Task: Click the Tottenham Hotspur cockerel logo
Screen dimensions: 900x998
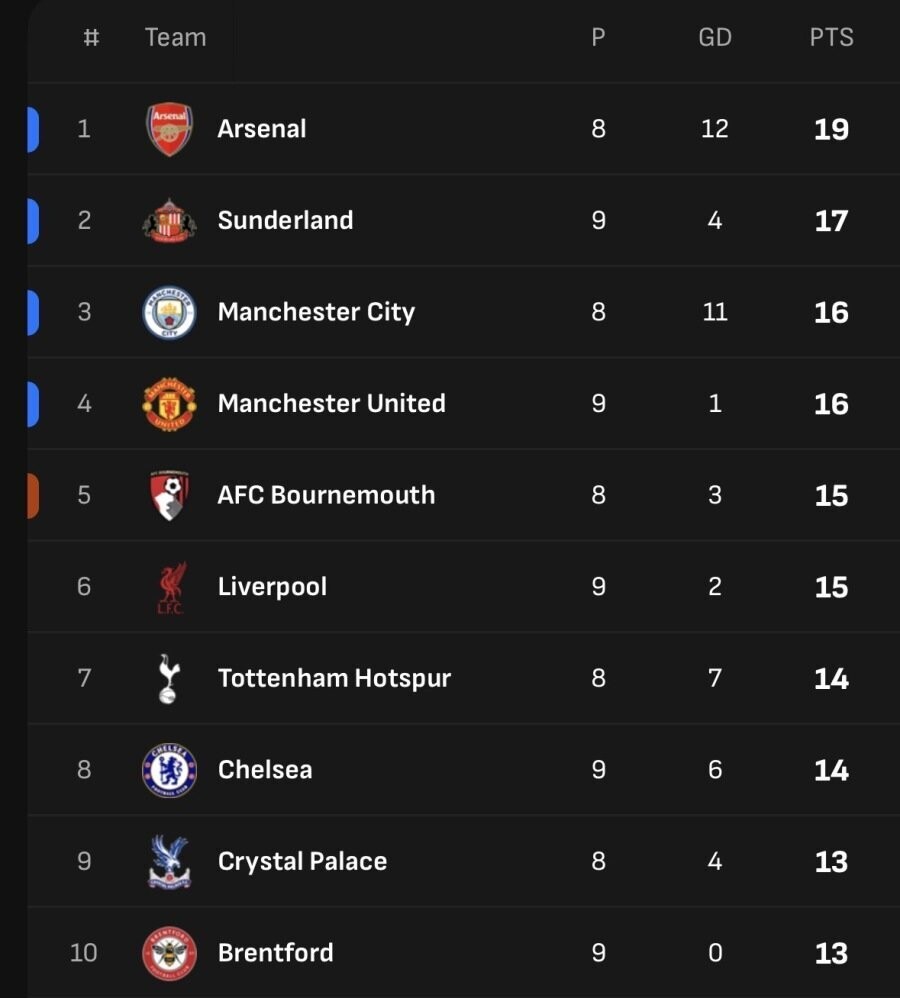Action: 169,679
